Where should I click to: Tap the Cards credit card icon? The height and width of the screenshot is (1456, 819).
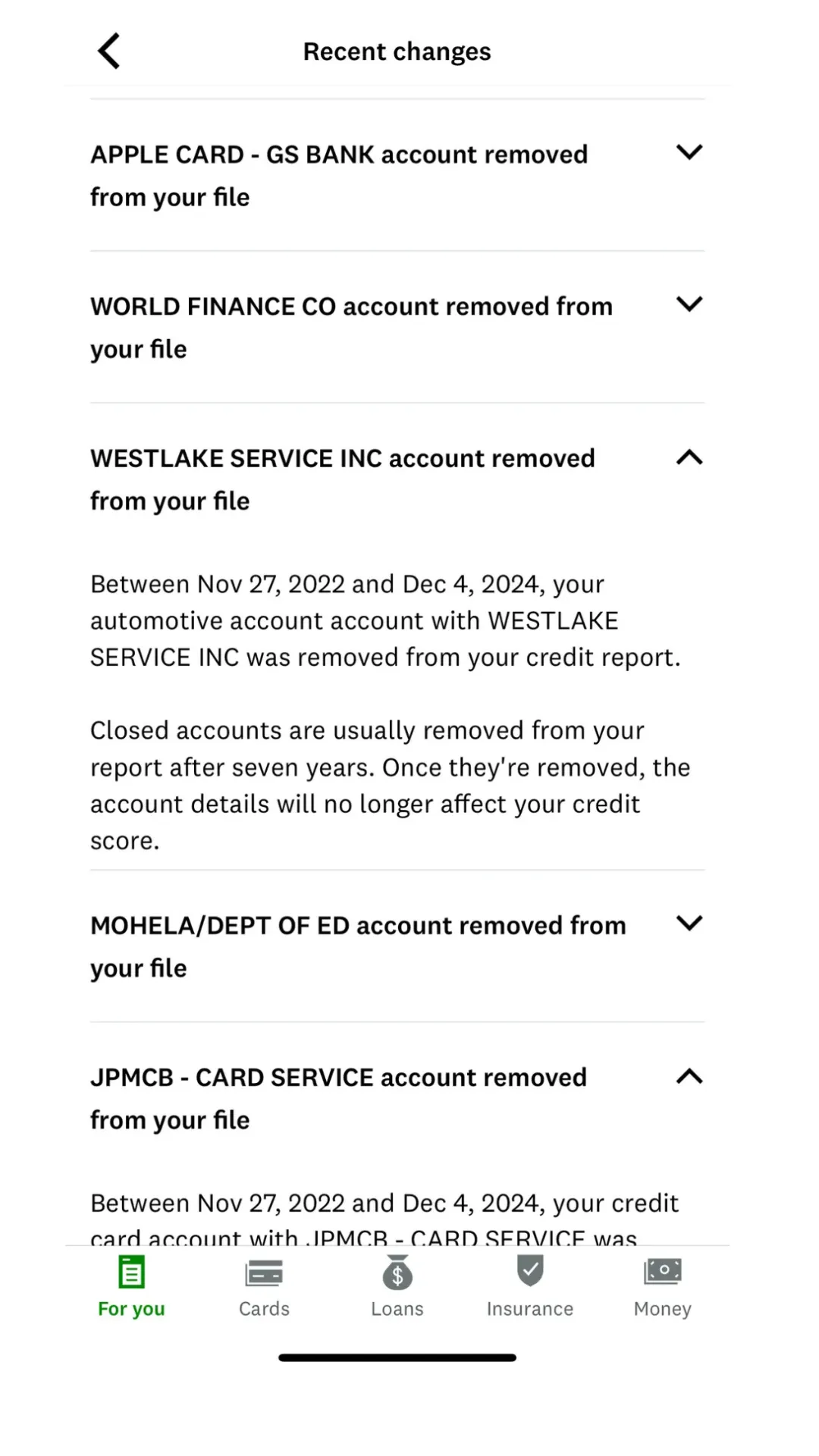pos(264,1273)
